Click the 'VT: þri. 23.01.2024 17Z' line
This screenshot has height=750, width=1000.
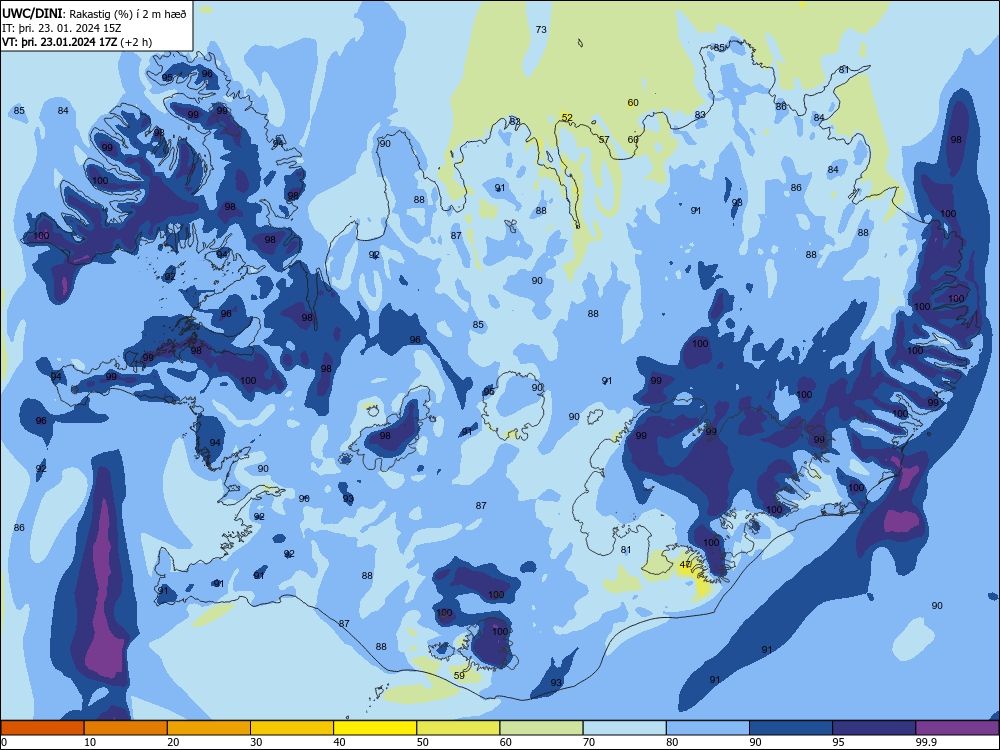(x=59, y=42)
